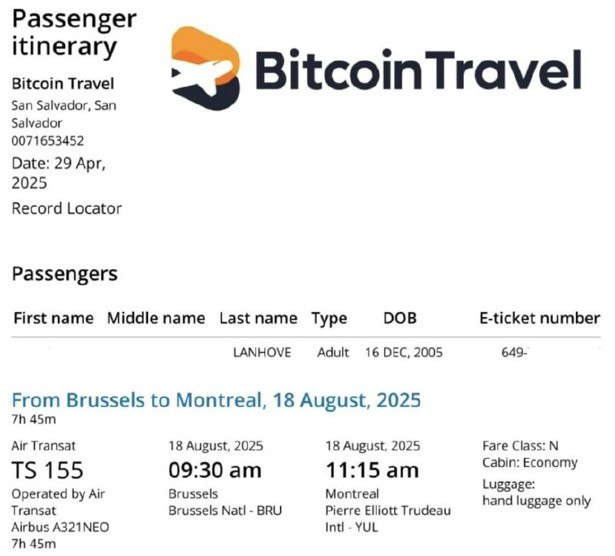
Task: Click the 11:15 am arrival time
Action: (372, 470)
